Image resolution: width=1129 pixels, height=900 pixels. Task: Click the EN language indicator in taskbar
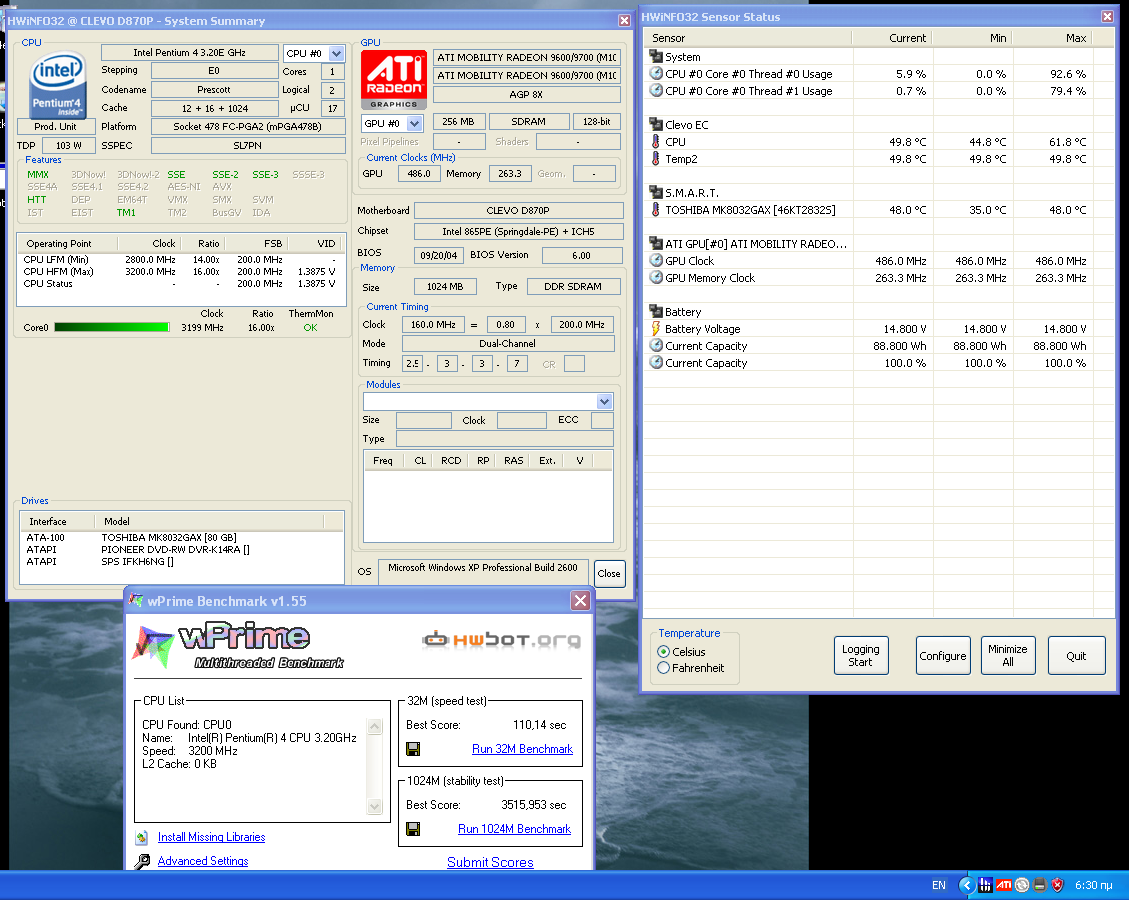point(939,885)
